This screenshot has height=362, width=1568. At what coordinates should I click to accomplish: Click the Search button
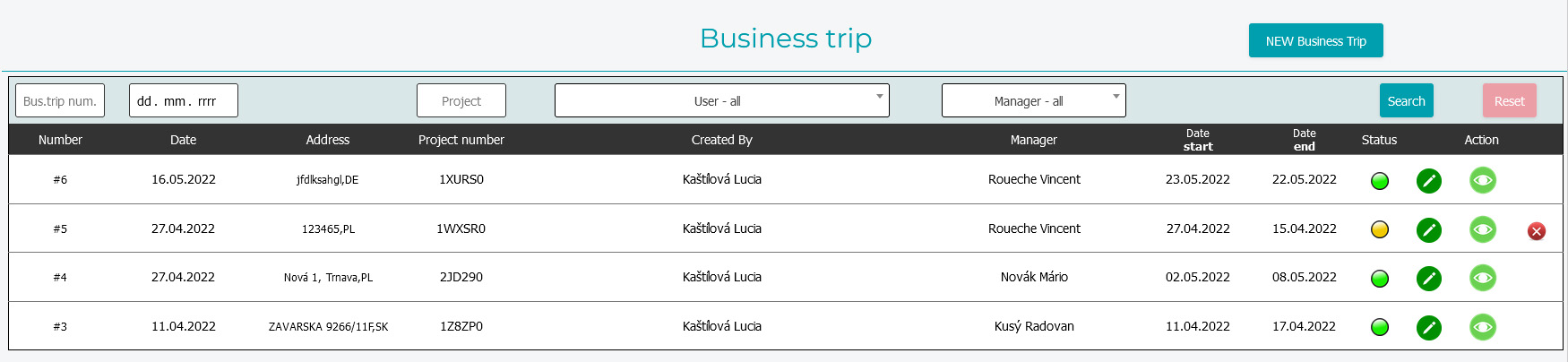click(1406, 100)
